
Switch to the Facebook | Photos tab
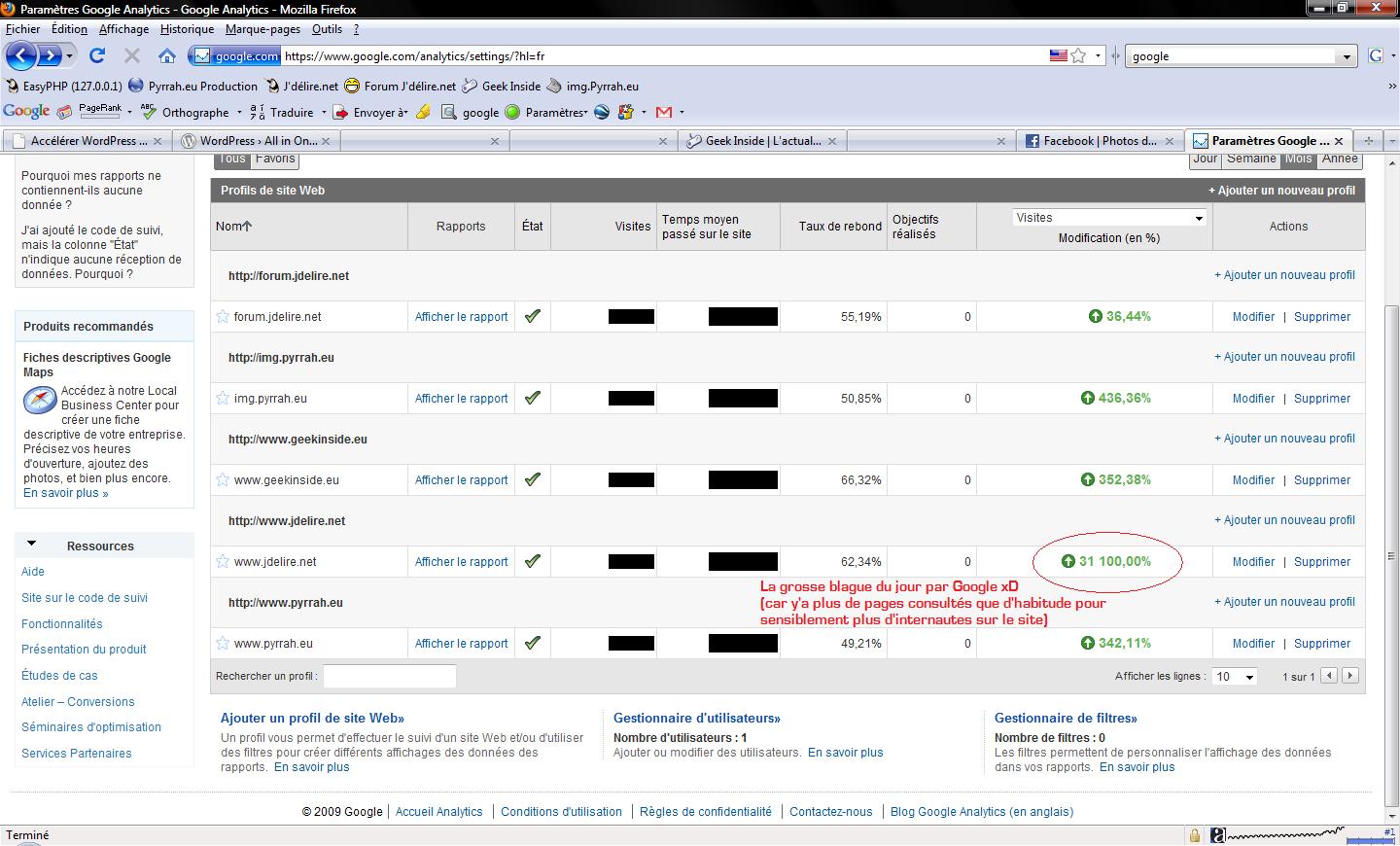[x=1100, y=141]
